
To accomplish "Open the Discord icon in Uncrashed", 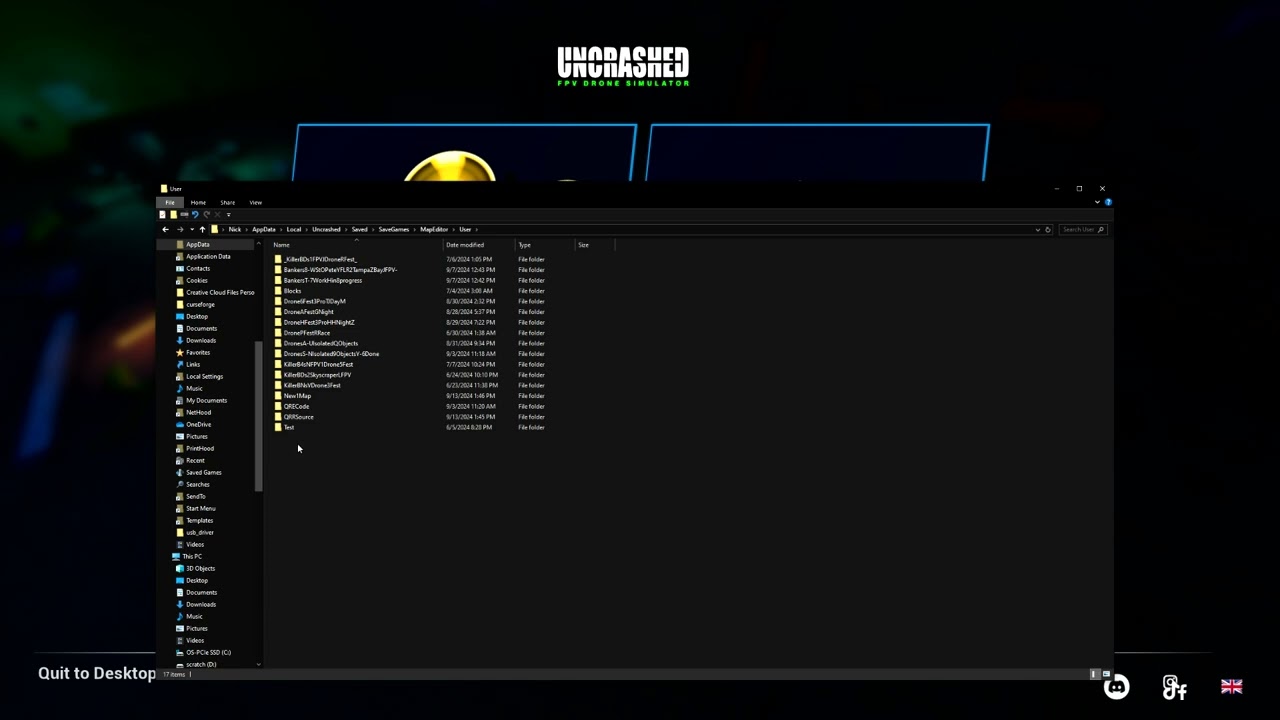I will (1117, 686).
